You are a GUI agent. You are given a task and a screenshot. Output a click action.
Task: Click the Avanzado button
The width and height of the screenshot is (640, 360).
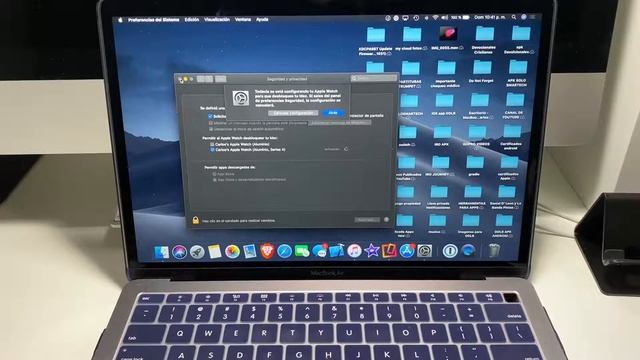367,220
